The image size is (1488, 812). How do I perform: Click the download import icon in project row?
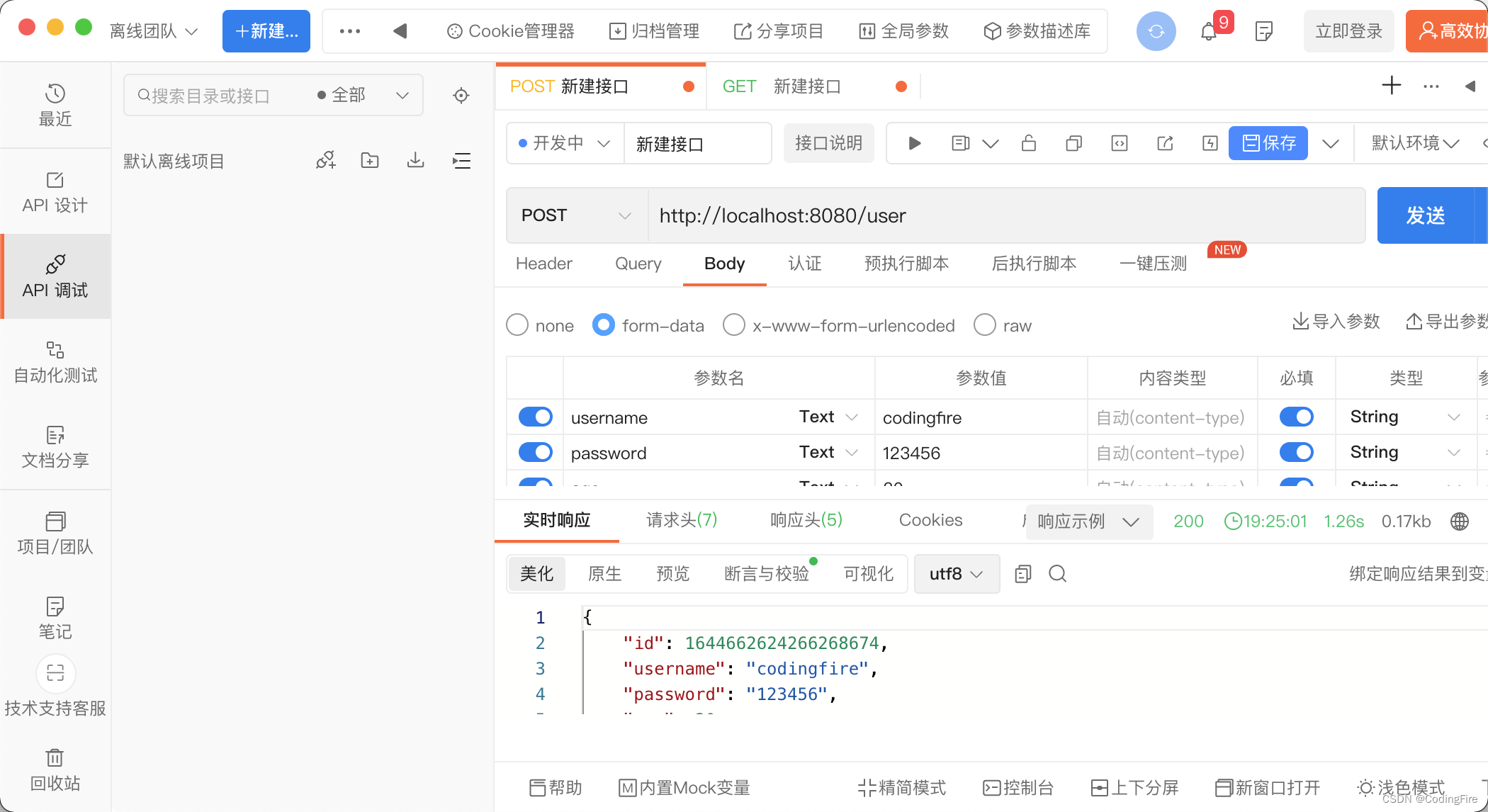pos(416,161)
